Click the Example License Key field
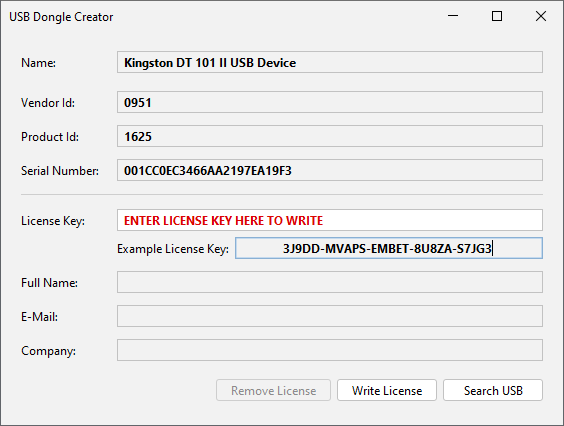 [x=389, y=248]
